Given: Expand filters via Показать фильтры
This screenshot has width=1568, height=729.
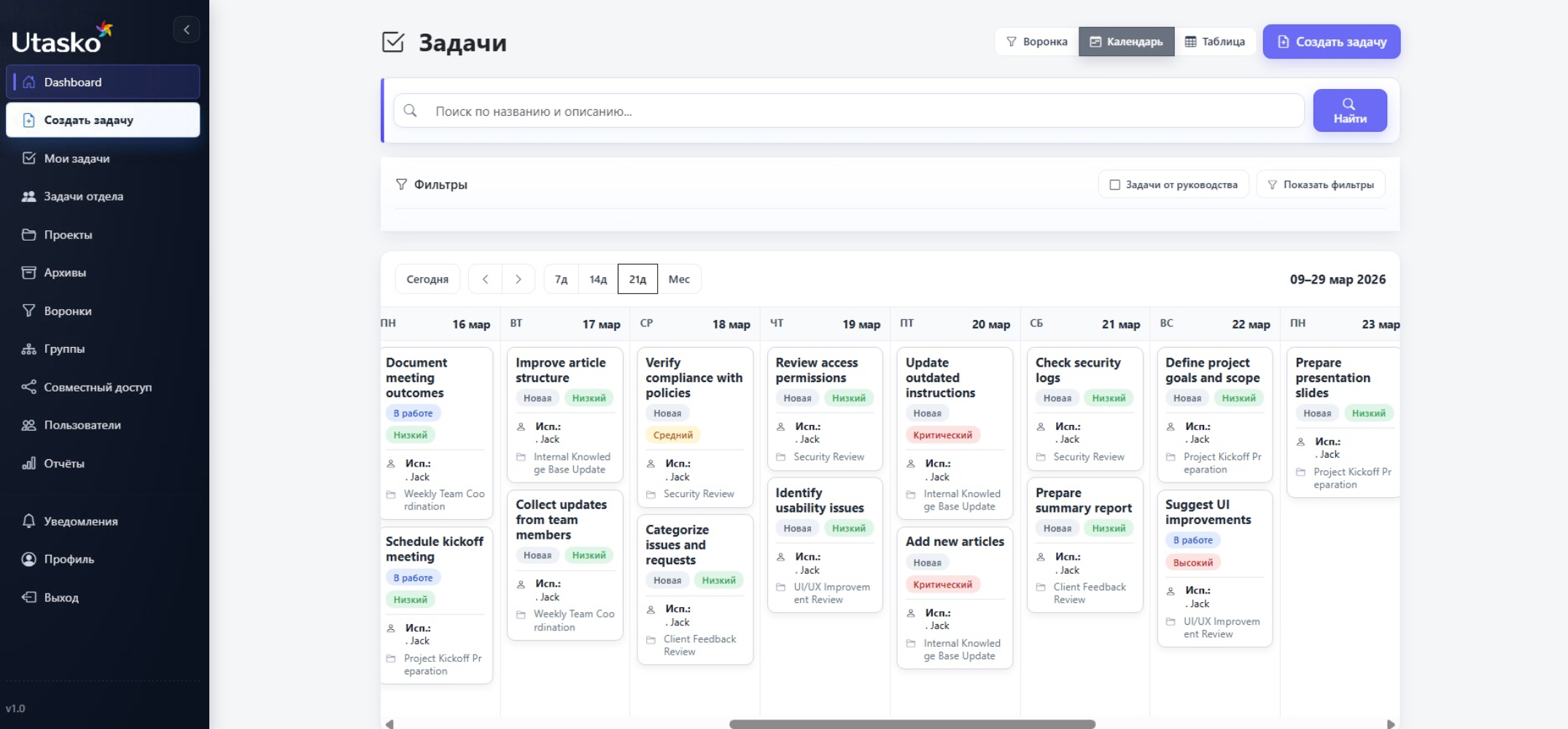Looking at the screenshot, I should coord(1320,184).
